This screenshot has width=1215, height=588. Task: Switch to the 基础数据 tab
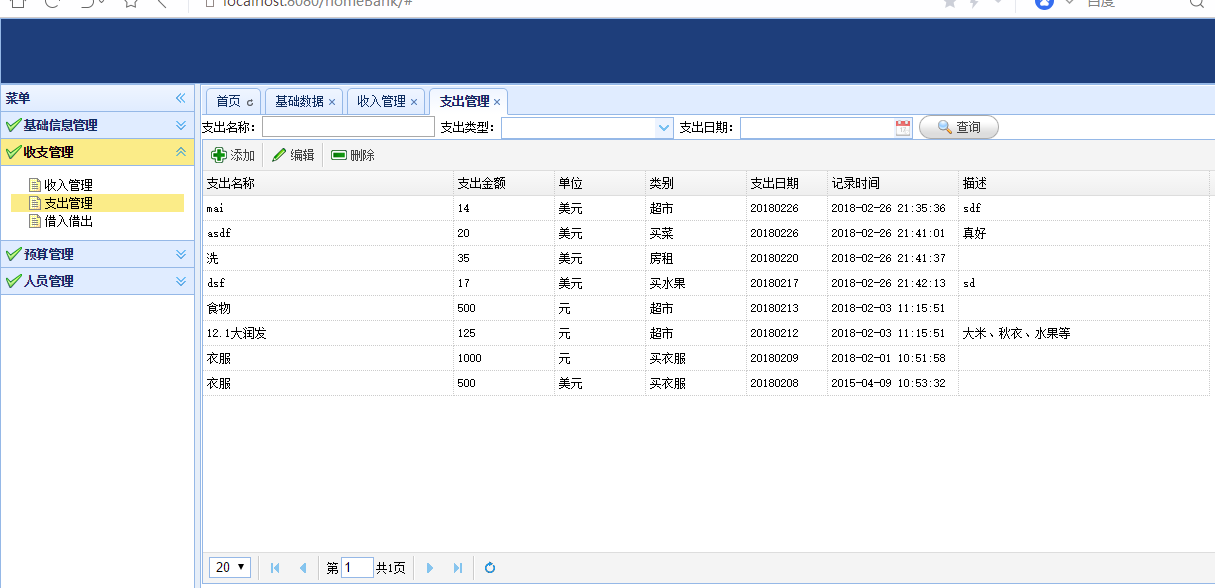click(299, 101)
